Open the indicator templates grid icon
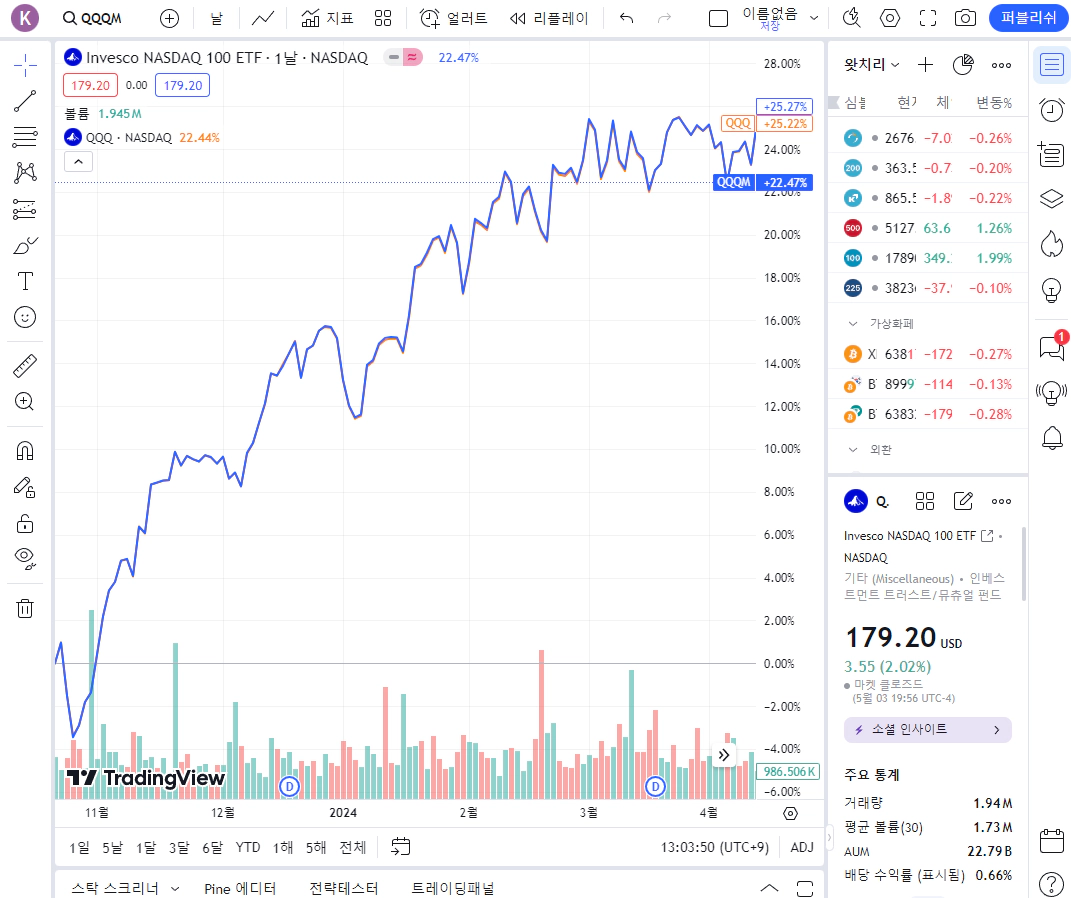1071x898 pixels. click(383, 18)
